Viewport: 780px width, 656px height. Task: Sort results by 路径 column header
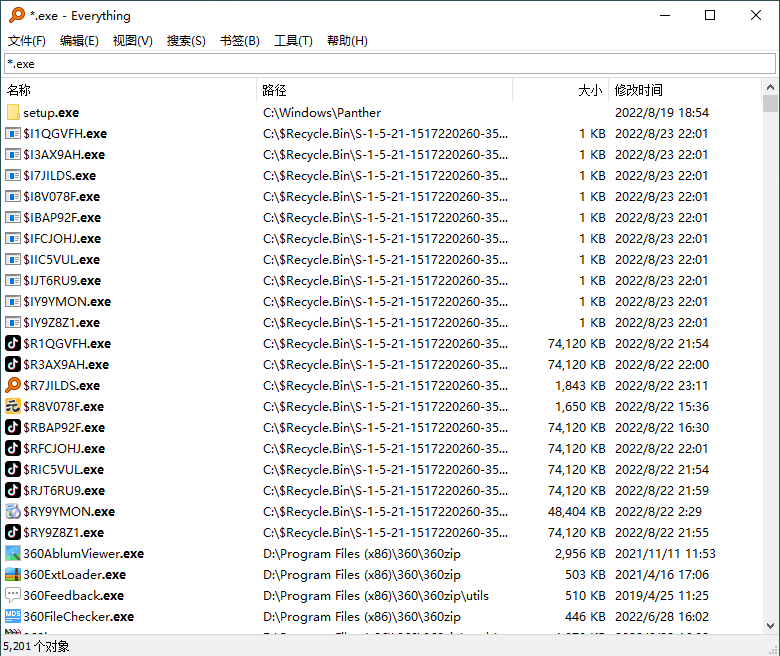385,90
